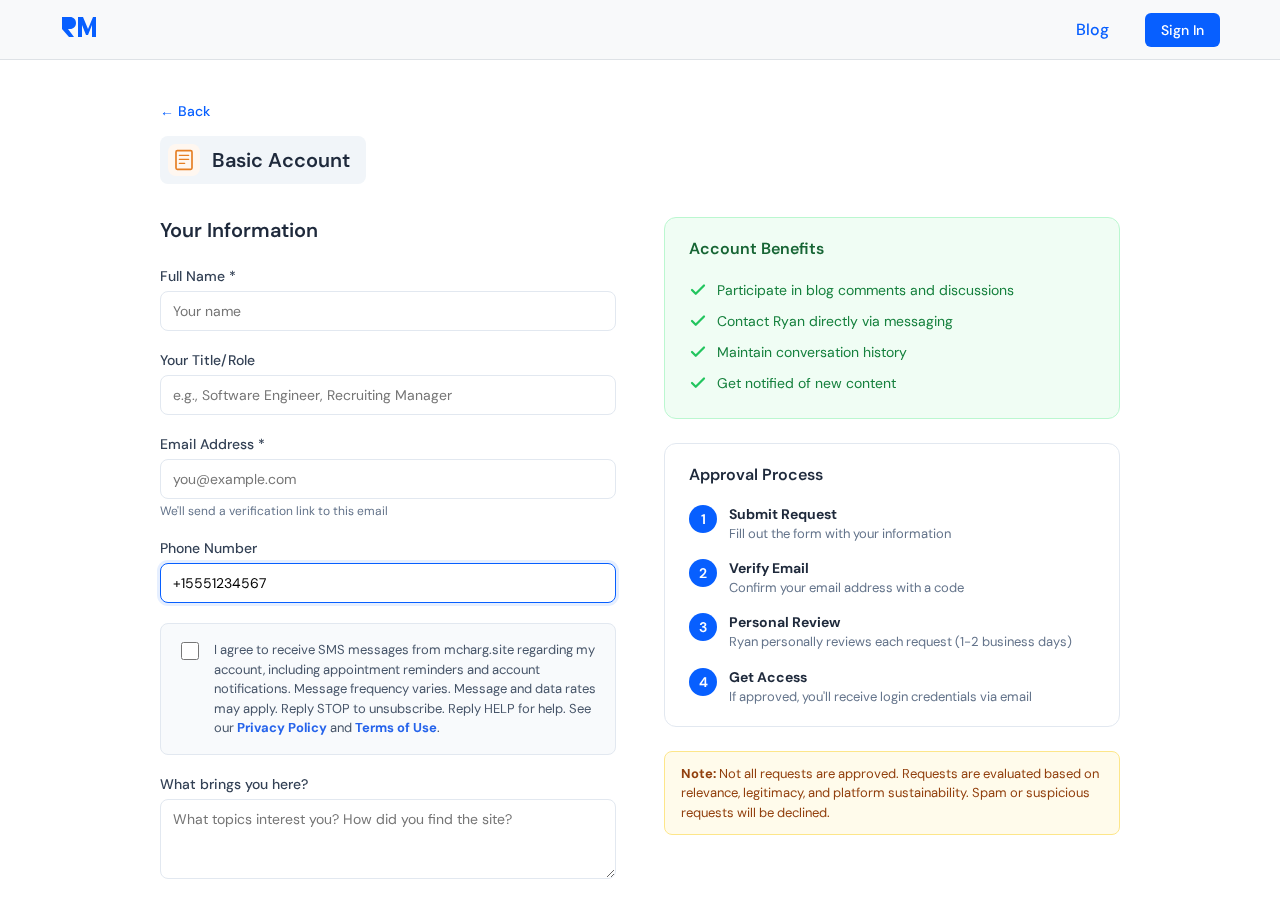Click the login credentials via email text
Image resolution: width=1280 pixels, height=900 pixels.
coord(880,697)
